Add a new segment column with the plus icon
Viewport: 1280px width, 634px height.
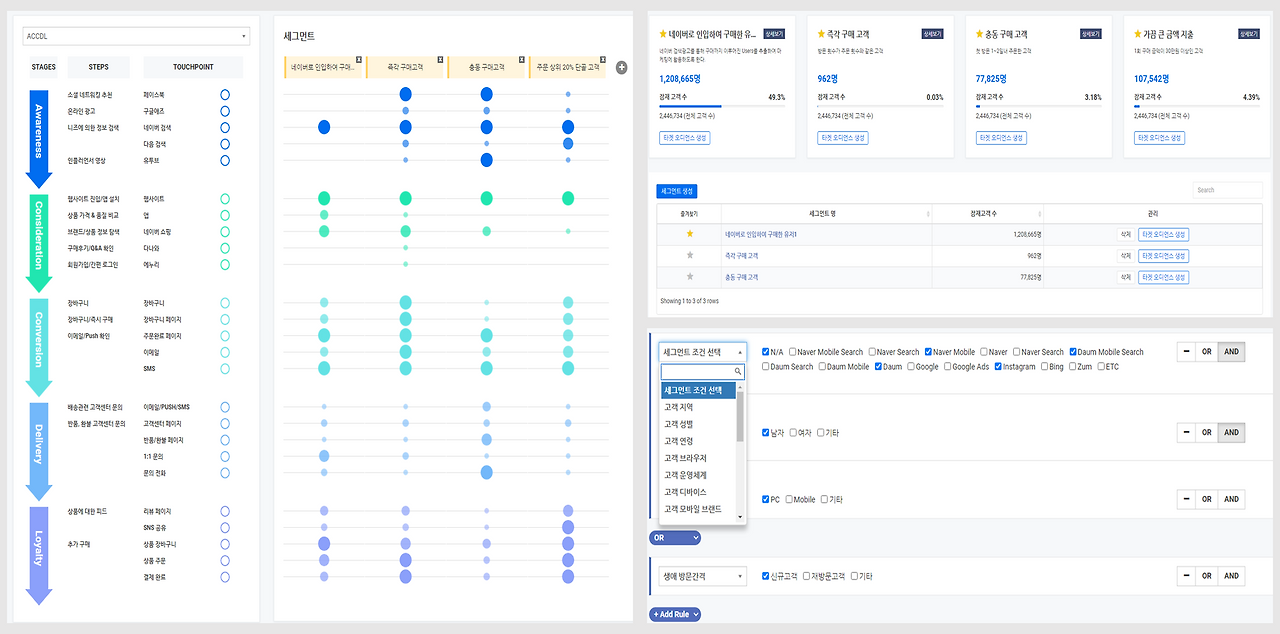click(622, 67)
